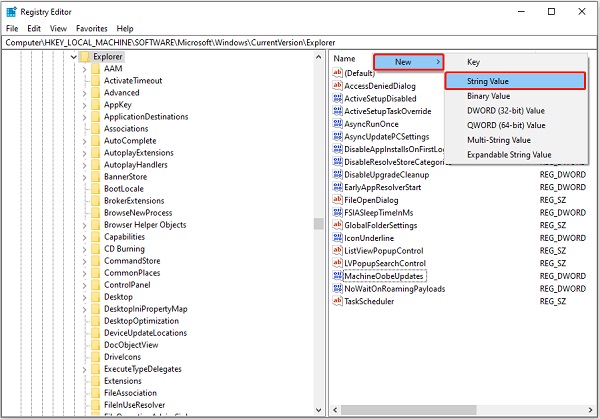Expand the AAM key
Viewport: 600px width, 419px height.
tap(84, 69)
